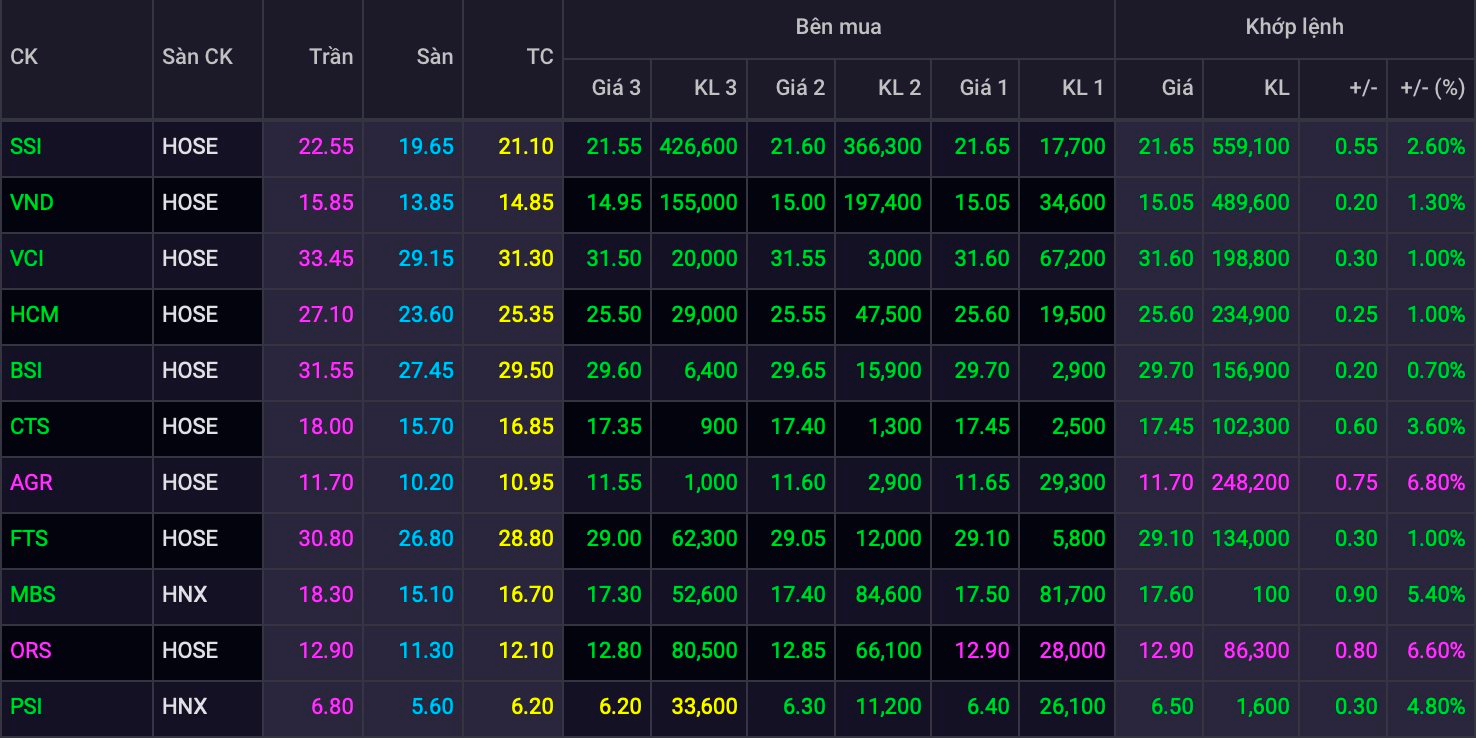Open the ORS stock symbol
This screenshot has height=738, width=1476.
(31, 651)
